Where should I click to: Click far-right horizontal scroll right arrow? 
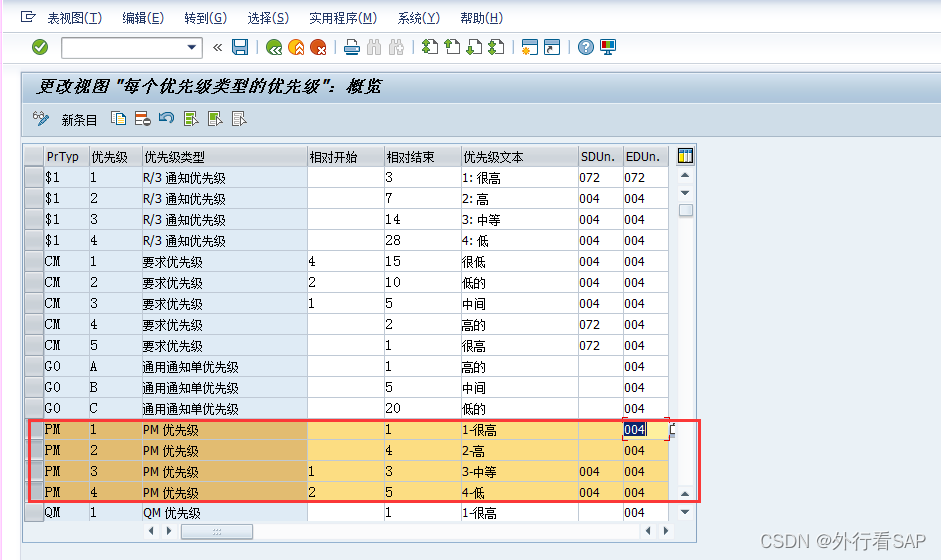[x=666, y=531]
